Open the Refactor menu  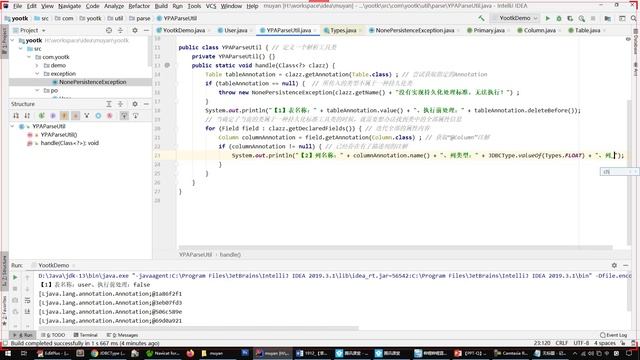click(139, 6)
